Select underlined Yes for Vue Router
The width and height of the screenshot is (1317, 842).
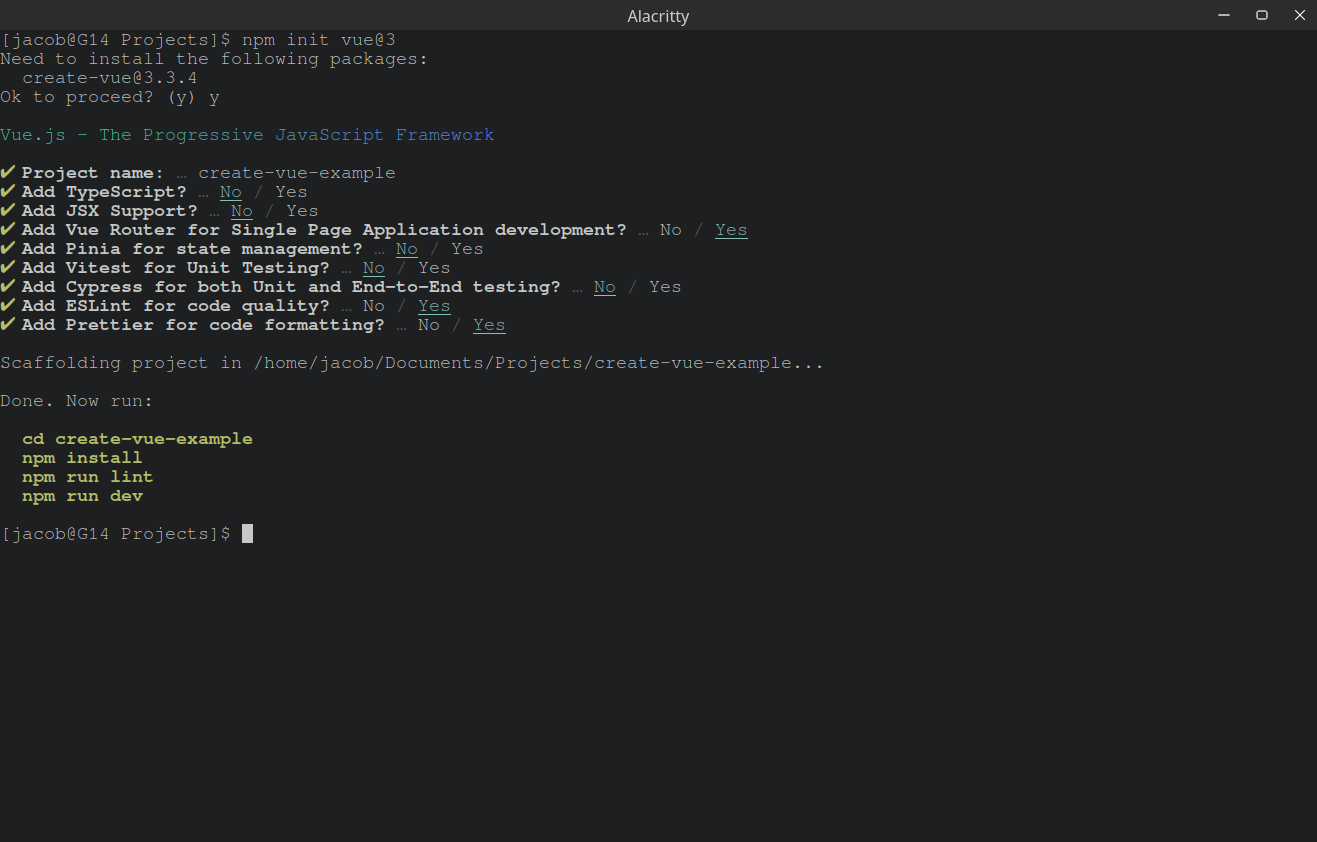731,230
